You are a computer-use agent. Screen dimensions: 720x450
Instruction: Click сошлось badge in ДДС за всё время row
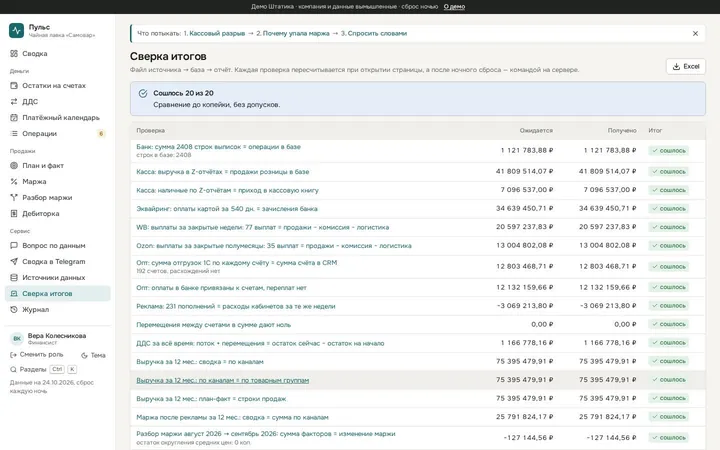(x=669, y=343)
